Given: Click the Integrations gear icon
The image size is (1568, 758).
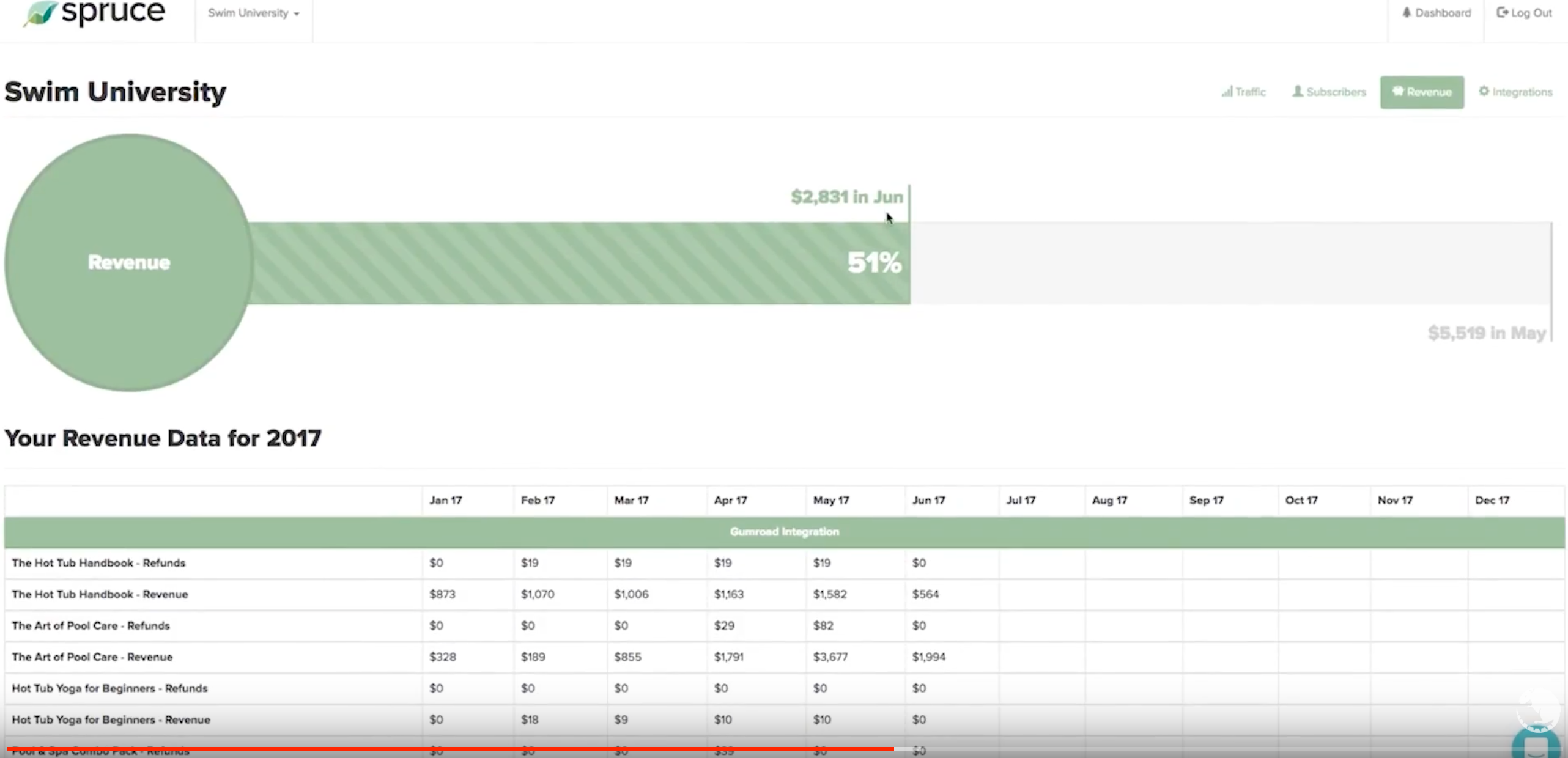Looking at the screenshot, I should point(1484,92).
